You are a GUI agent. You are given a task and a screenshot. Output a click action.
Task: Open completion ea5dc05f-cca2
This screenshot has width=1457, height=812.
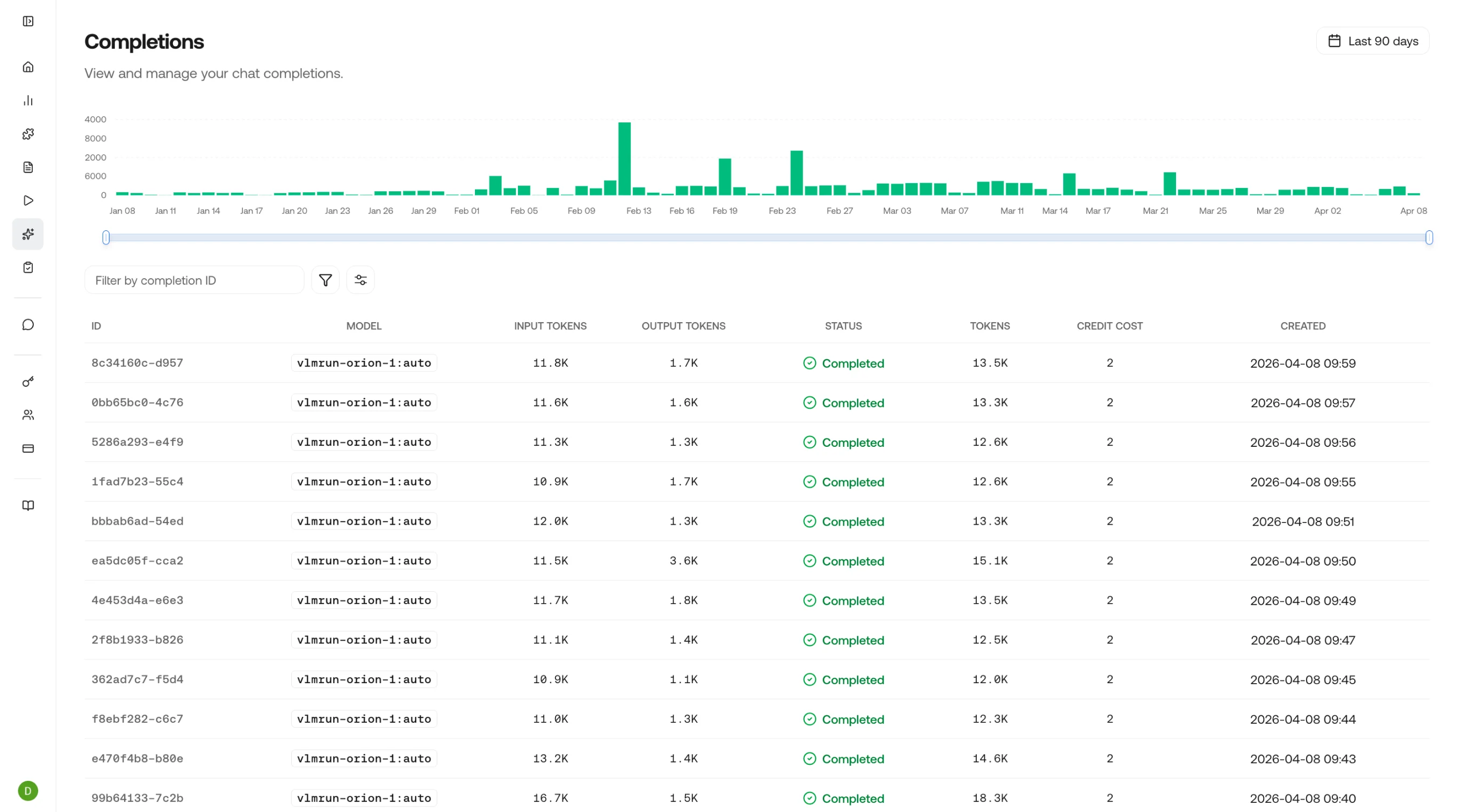138,561
